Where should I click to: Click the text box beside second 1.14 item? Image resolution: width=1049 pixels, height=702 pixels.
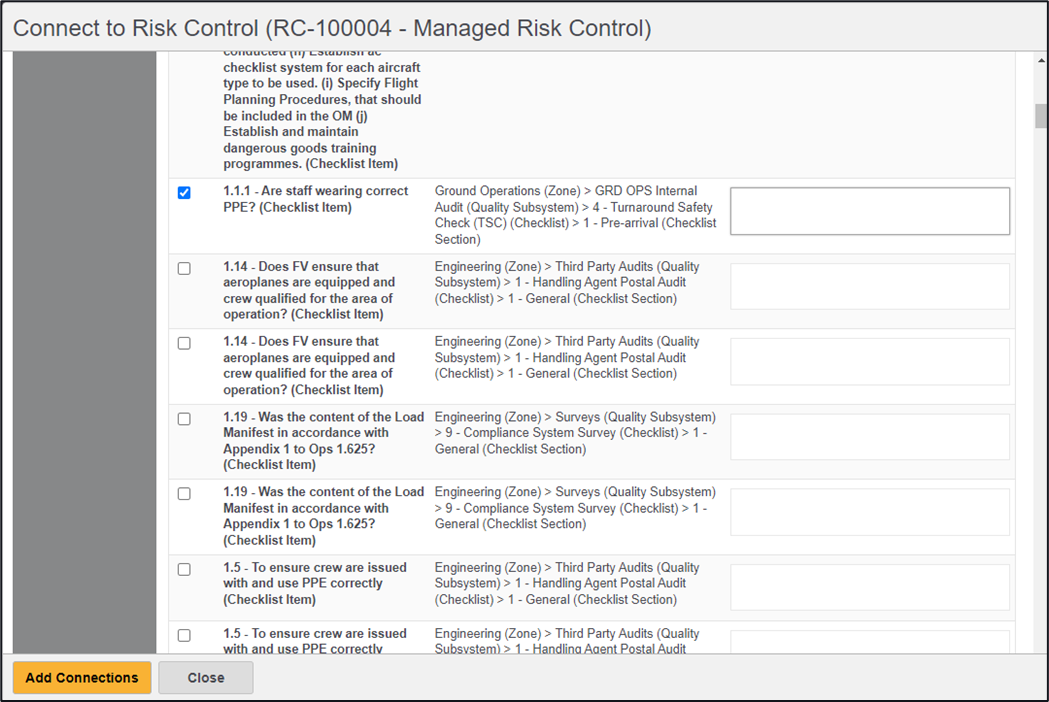click(869, 361)
